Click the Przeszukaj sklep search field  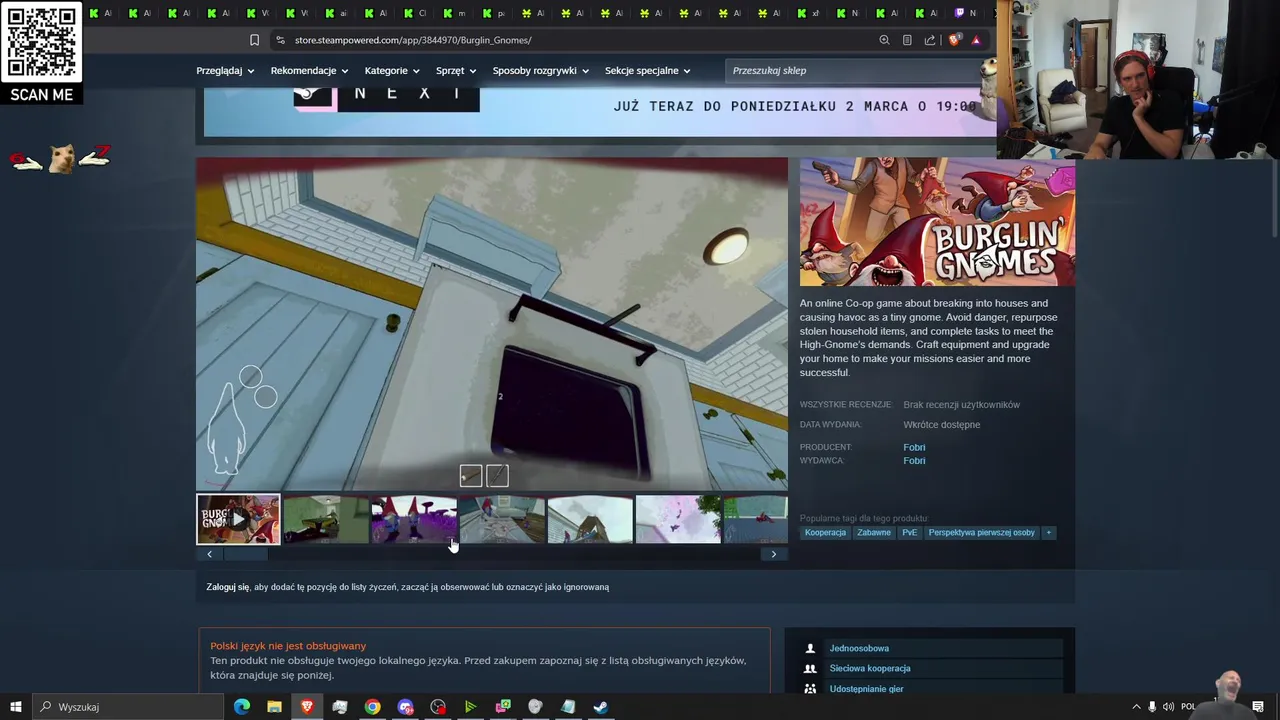[860, 71]
